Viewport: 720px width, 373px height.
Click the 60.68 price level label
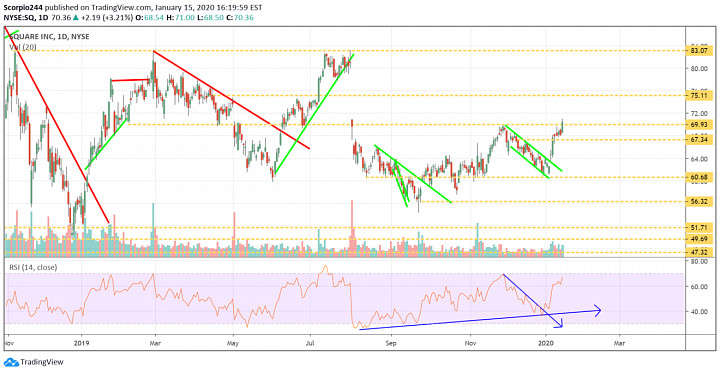click(x=699, y=177)
